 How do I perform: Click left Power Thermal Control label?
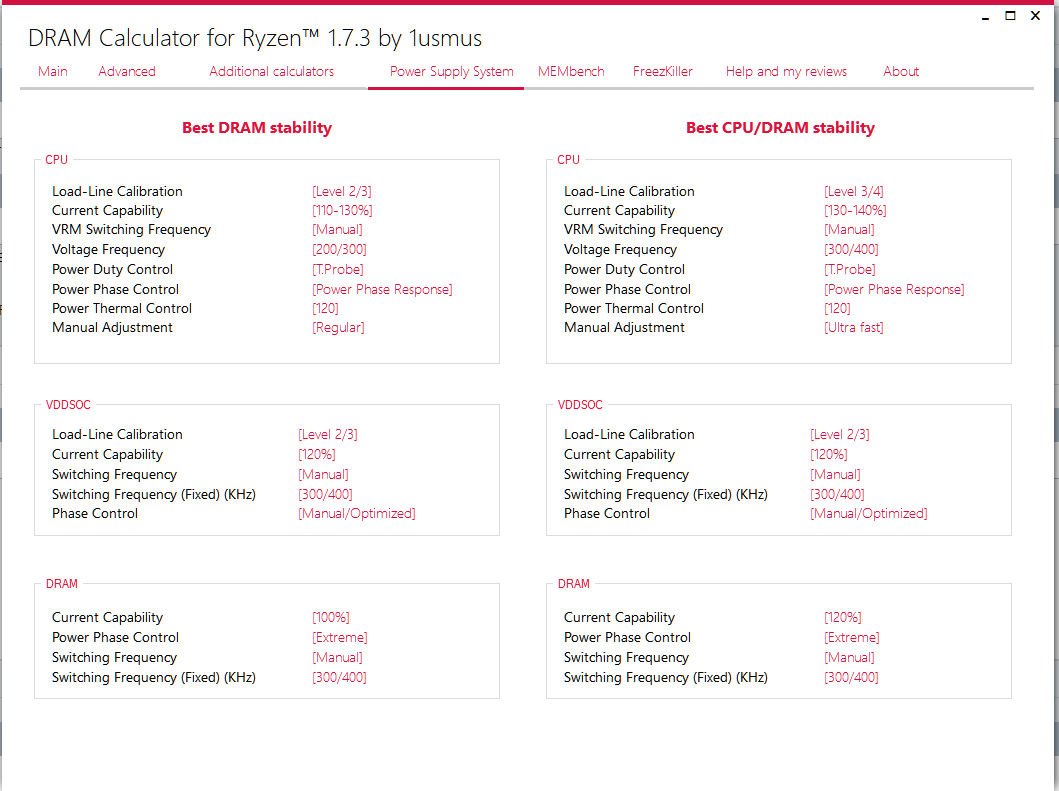122,309
